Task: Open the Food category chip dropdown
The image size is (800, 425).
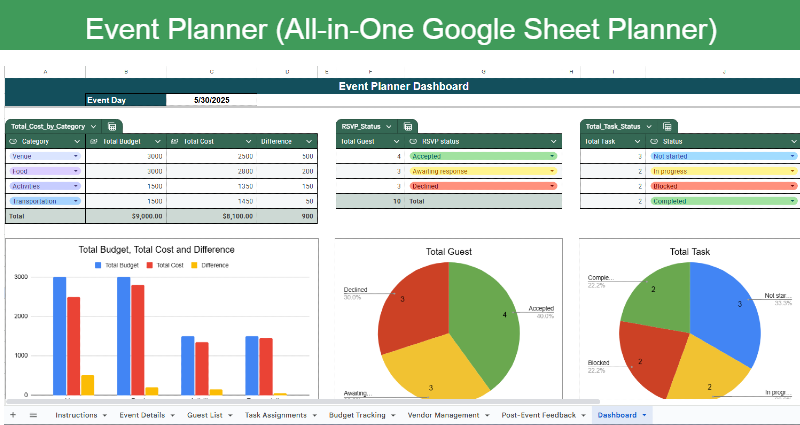Action: (76, 171)
